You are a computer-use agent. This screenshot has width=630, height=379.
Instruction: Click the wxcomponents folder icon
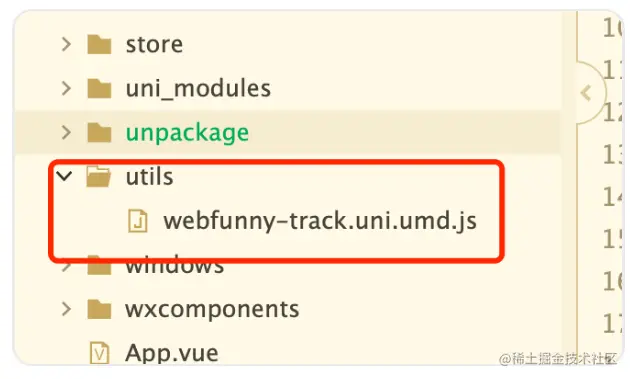point(99,309)
